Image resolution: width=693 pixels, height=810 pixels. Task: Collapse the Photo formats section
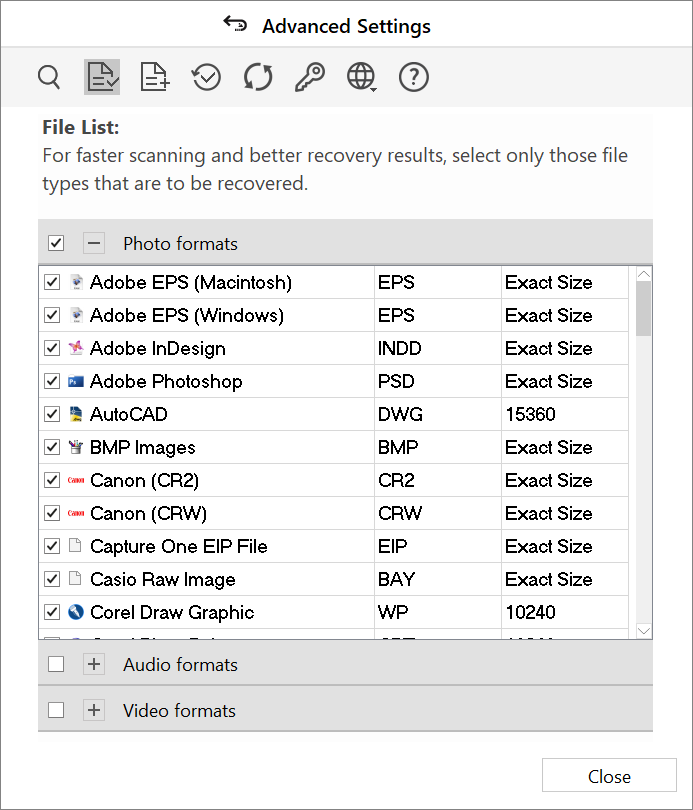(x=93, y=244)
